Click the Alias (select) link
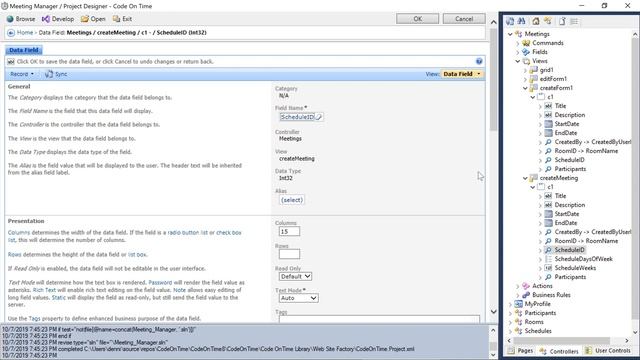The image size is (640, 360). (292, 200)
